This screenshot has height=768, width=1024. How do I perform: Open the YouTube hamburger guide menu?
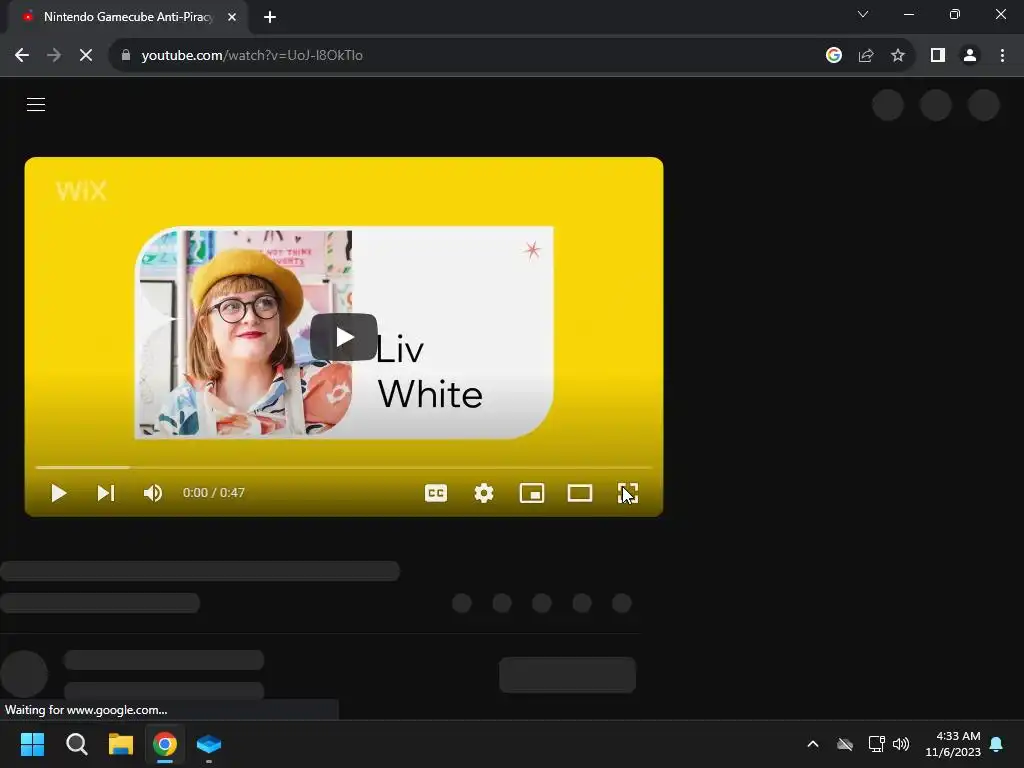(x=36, y=104)
